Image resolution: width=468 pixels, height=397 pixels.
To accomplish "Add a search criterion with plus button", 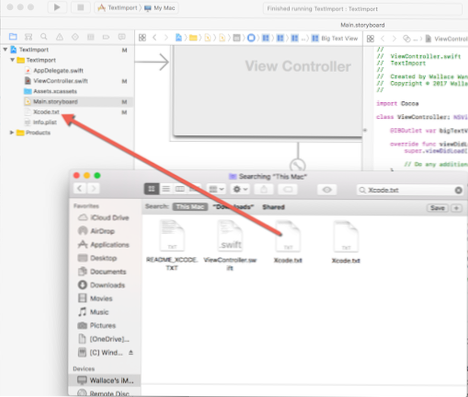I will (456, 208).
